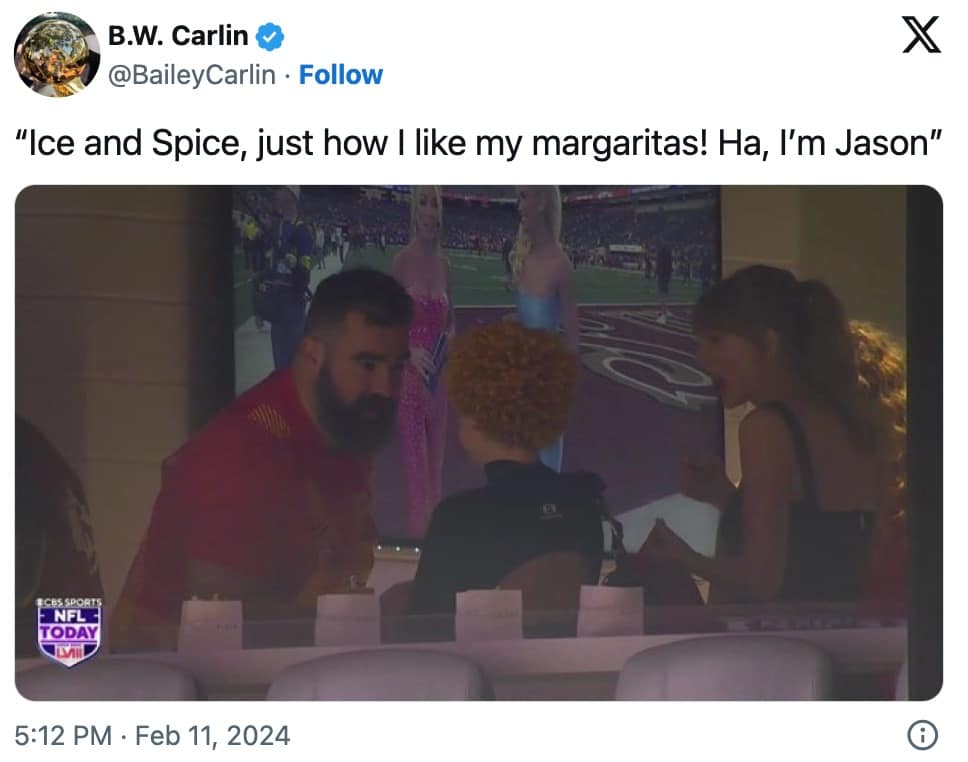Follow the BaileyCarlin account
This screenshot has width=968, height=762.
click(341, 75)
